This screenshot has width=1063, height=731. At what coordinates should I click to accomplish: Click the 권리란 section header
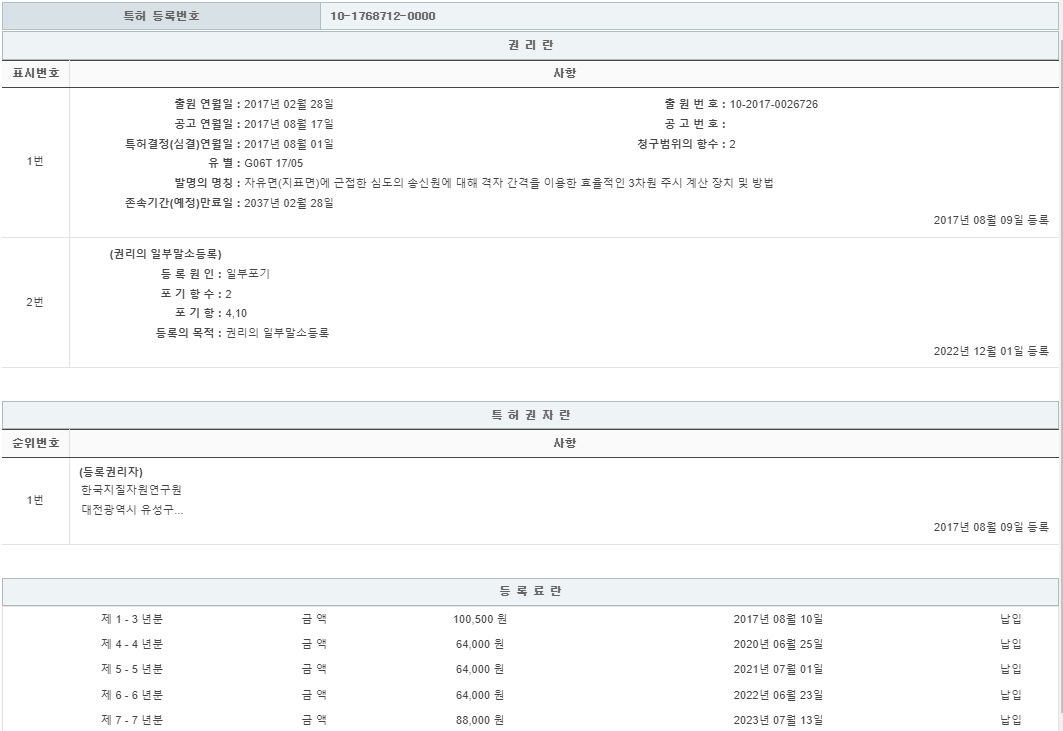pos(530,46)
